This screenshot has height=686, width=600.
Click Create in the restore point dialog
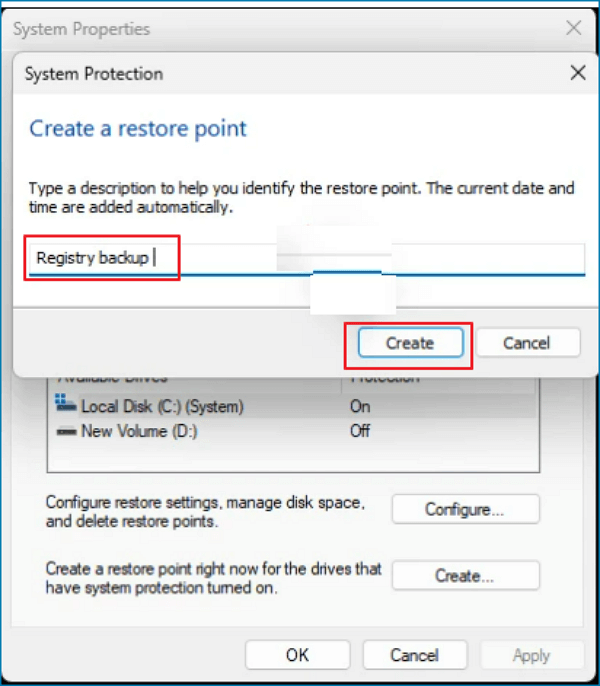coord(411,343)
